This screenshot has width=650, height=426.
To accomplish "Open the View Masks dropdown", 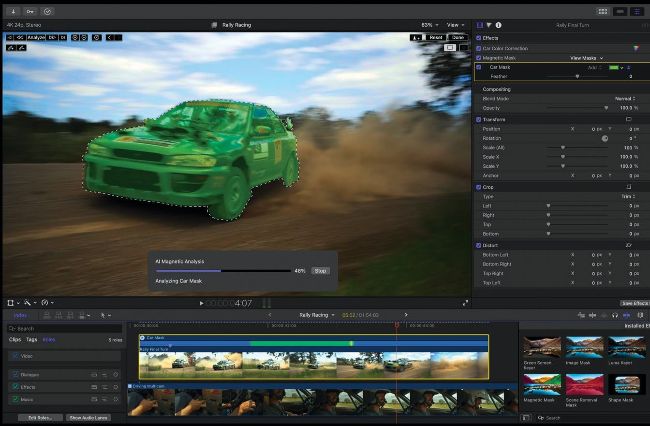I will (x=590, y=58).
